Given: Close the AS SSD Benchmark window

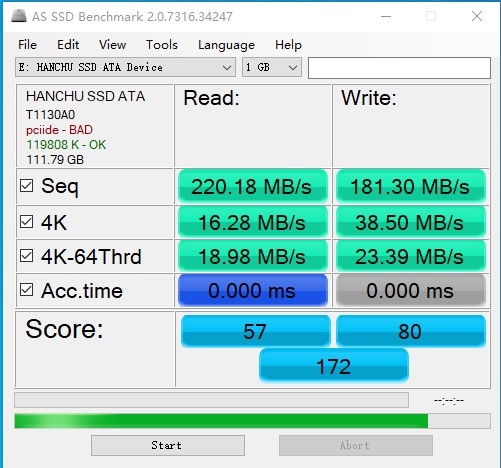Looking at the screenshot, I should pos(477,16).
